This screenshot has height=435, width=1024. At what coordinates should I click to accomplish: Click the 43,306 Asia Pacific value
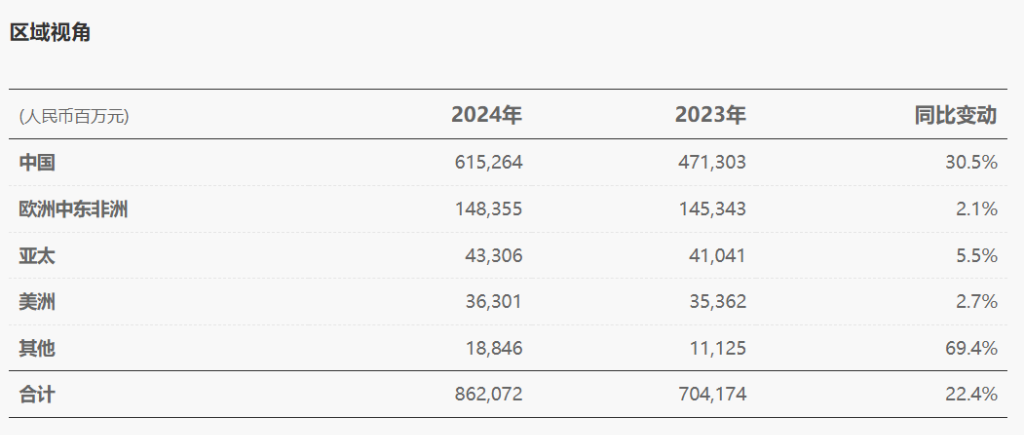click(494, 255)
